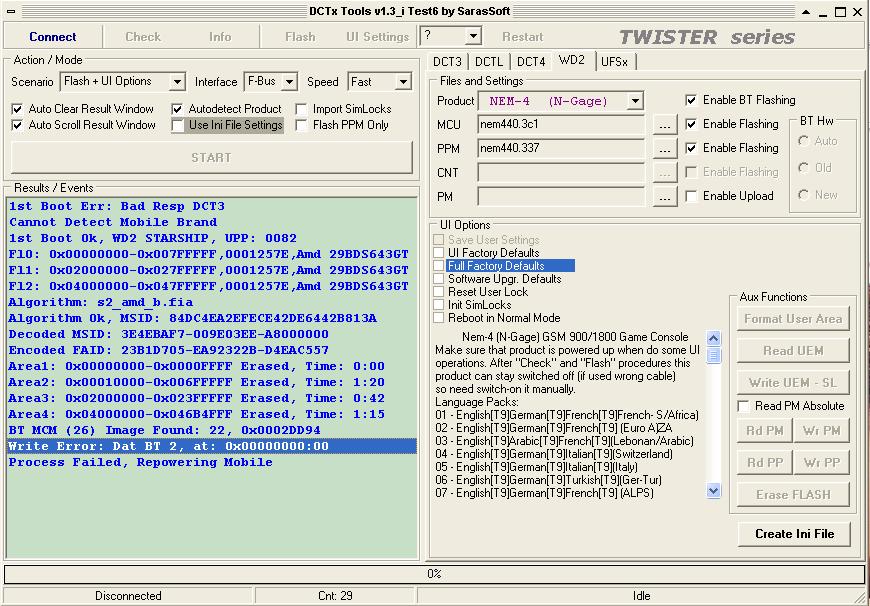Open the Scenario dropdown

coord(177,82)
